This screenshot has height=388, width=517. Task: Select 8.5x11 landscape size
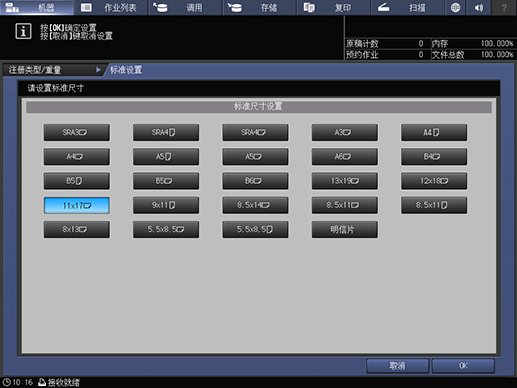pos(345,205)
